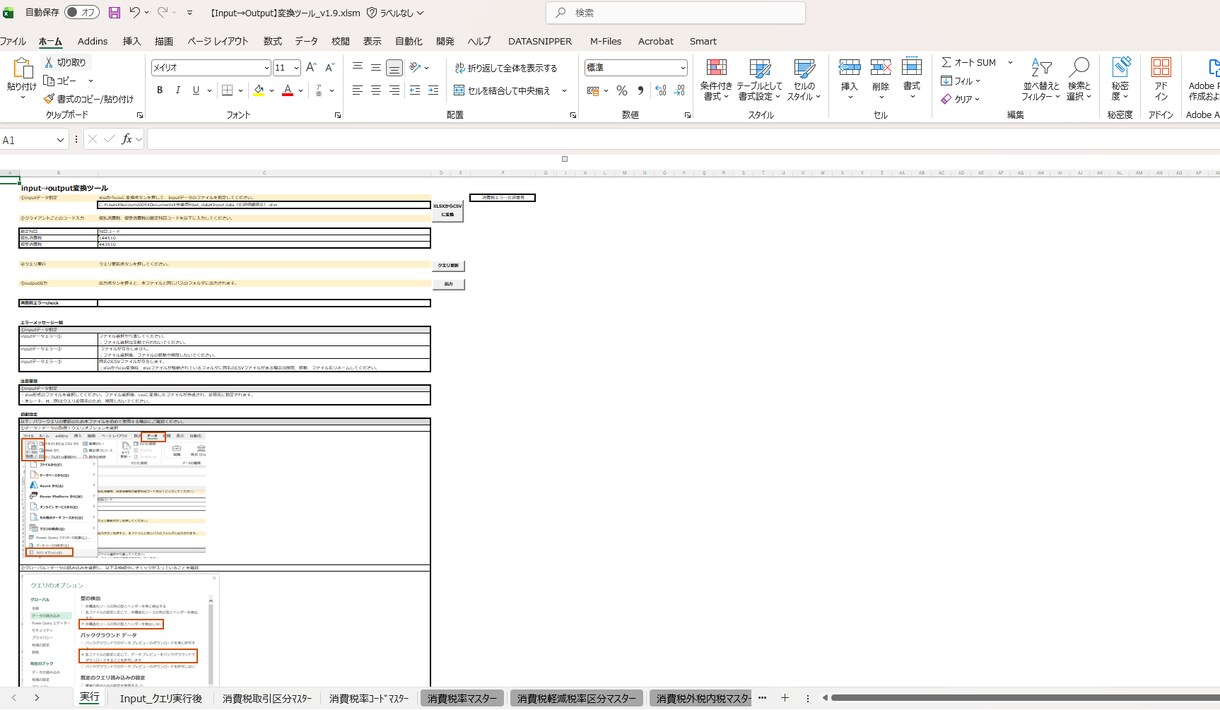This screenshot has width=1220, height=710.
Task: Open the font name メイリオ dropdown
Action: pos(266,68)
